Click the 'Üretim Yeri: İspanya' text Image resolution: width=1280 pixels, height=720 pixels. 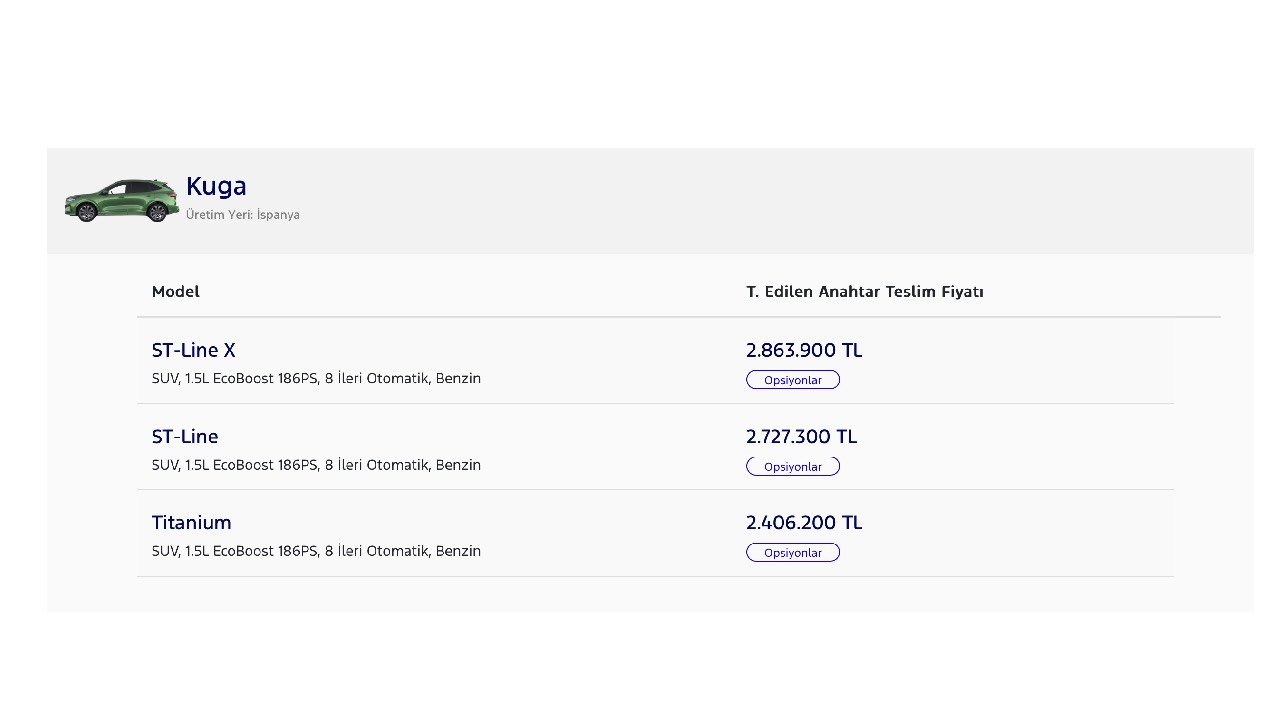[243, 215]
